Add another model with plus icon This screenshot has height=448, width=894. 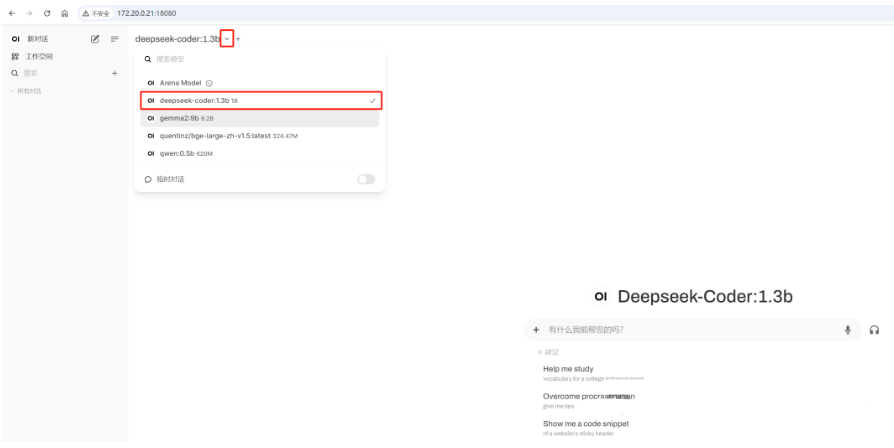(238, 39)
